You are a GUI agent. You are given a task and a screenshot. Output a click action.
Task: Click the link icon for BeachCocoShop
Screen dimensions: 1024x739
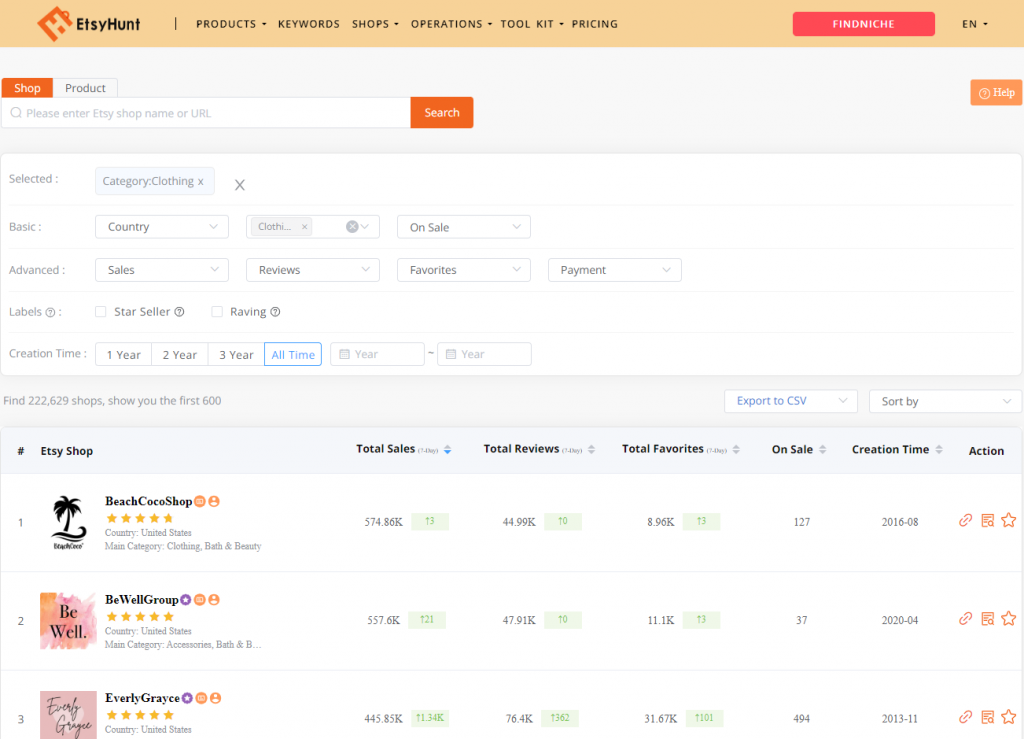965,520
